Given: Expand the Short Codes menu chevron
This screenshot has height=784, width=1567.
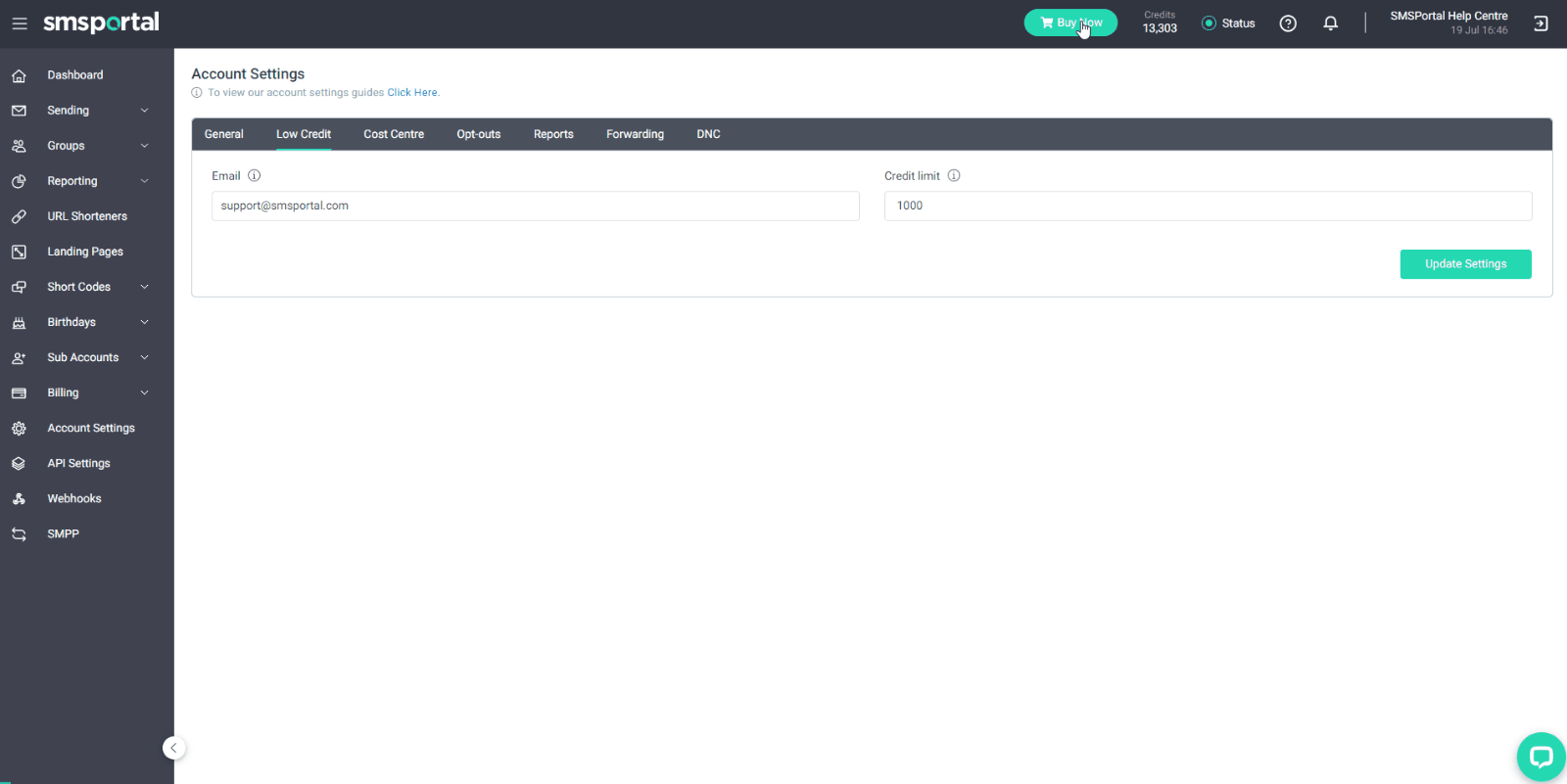Looking at the screenshot, I should click(x=144, y=287).
